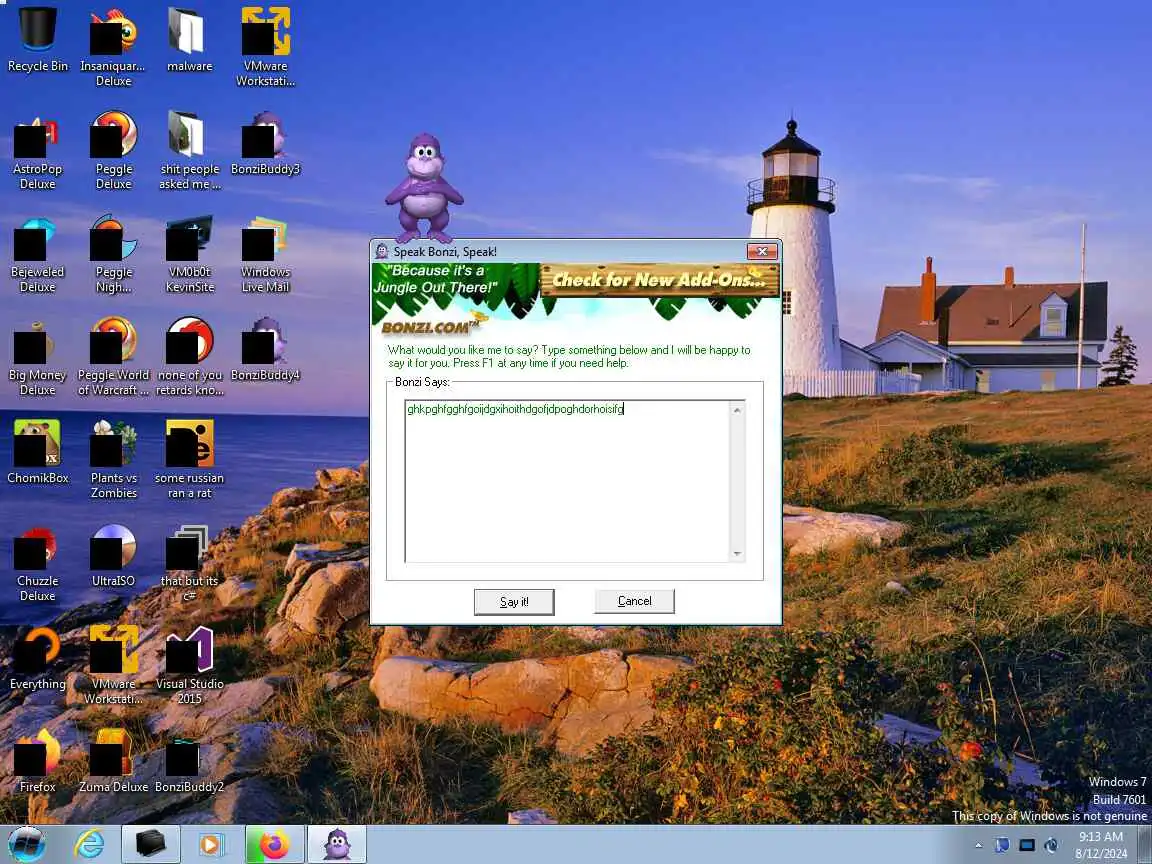Close the Speak Bonzi, Speak! dialog
The width and height of the screenshot is (1152, 864).
(762, 251)
